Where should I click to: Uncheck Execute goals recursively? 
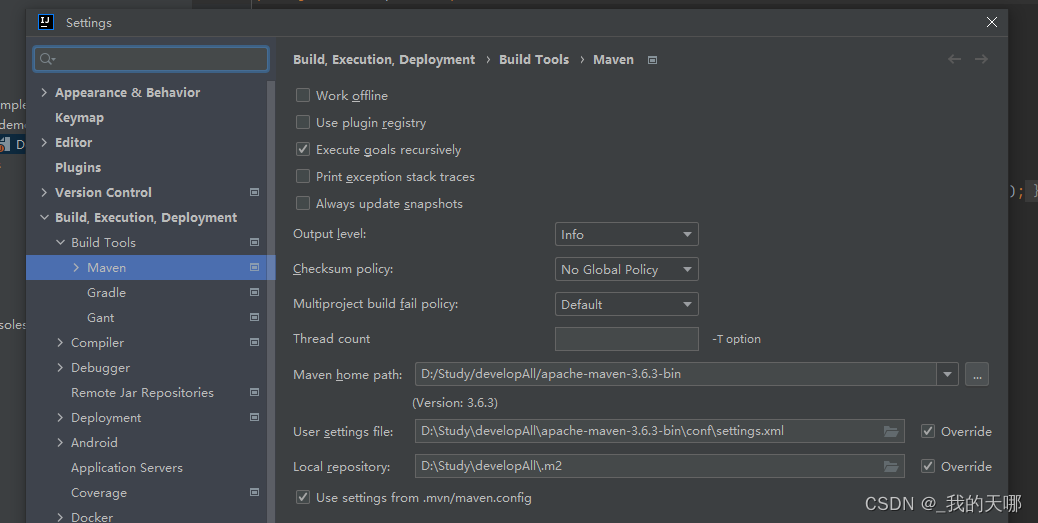(303, 150)
